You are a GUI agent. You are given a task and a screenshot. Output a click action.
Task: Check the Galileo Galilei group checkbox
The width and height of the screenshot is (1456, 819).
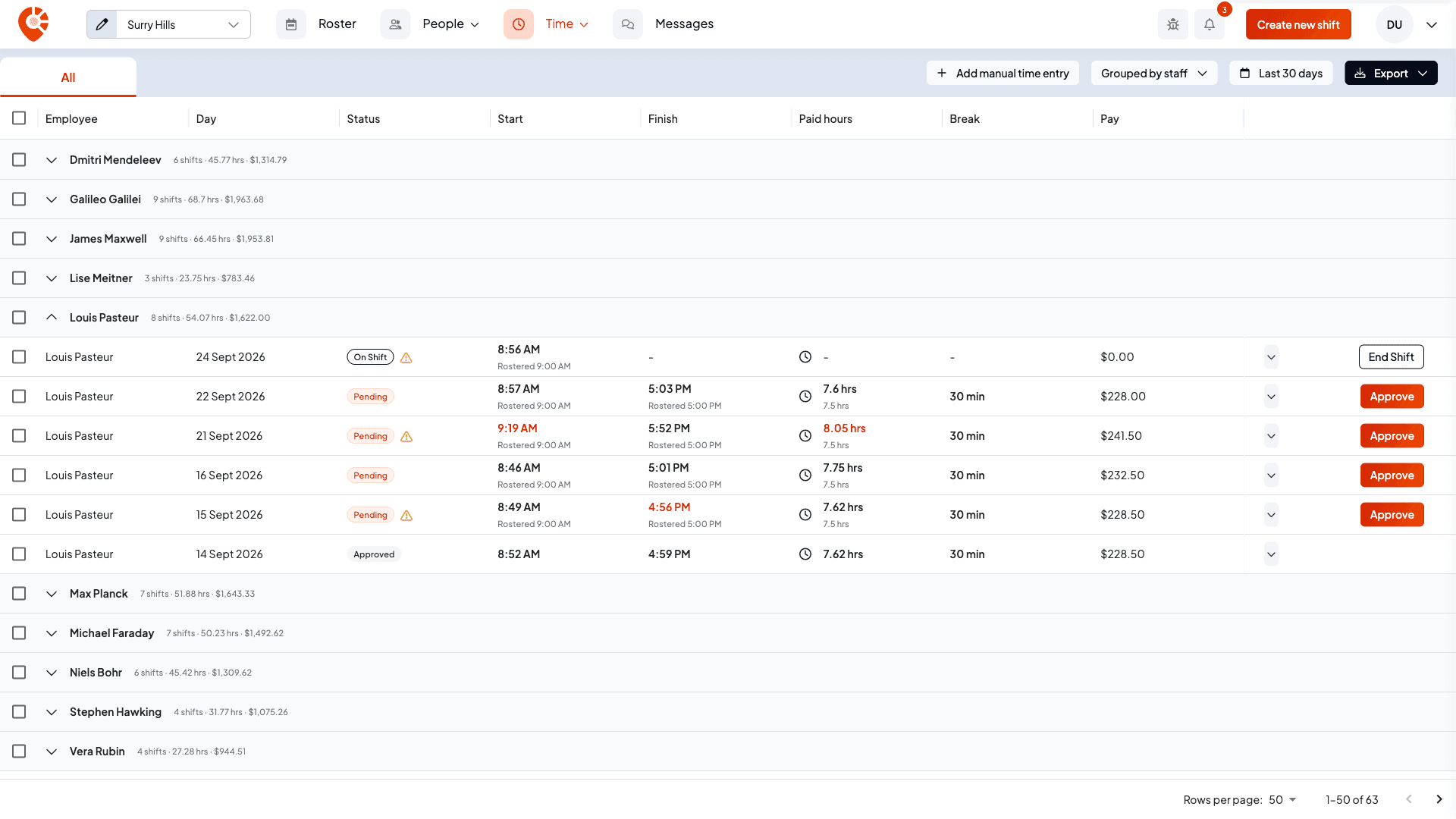click(19, 199)
